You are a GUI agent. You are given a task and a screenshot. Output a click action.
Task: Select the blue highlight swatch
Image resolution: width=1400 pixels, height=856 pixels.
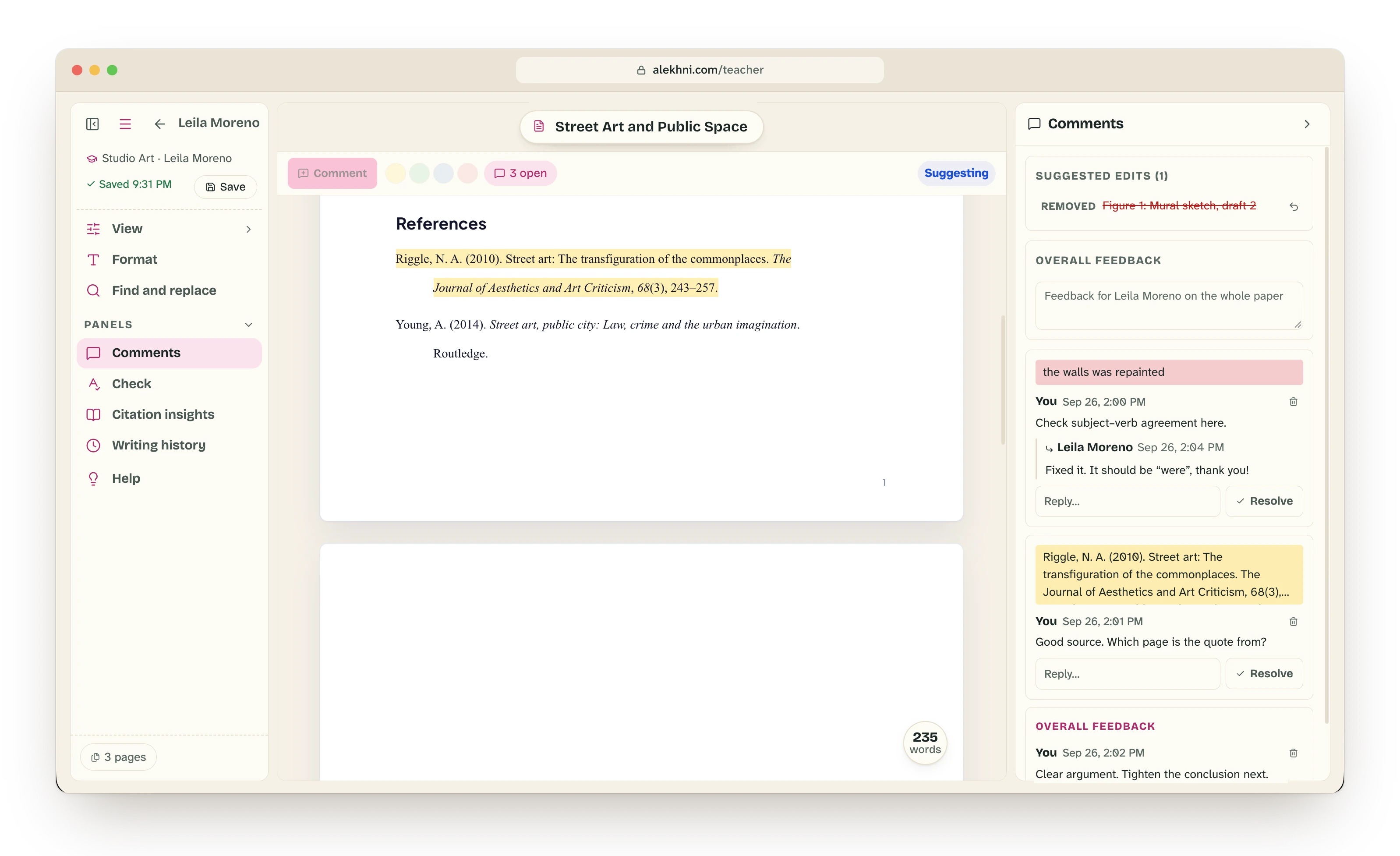(443, 173)
